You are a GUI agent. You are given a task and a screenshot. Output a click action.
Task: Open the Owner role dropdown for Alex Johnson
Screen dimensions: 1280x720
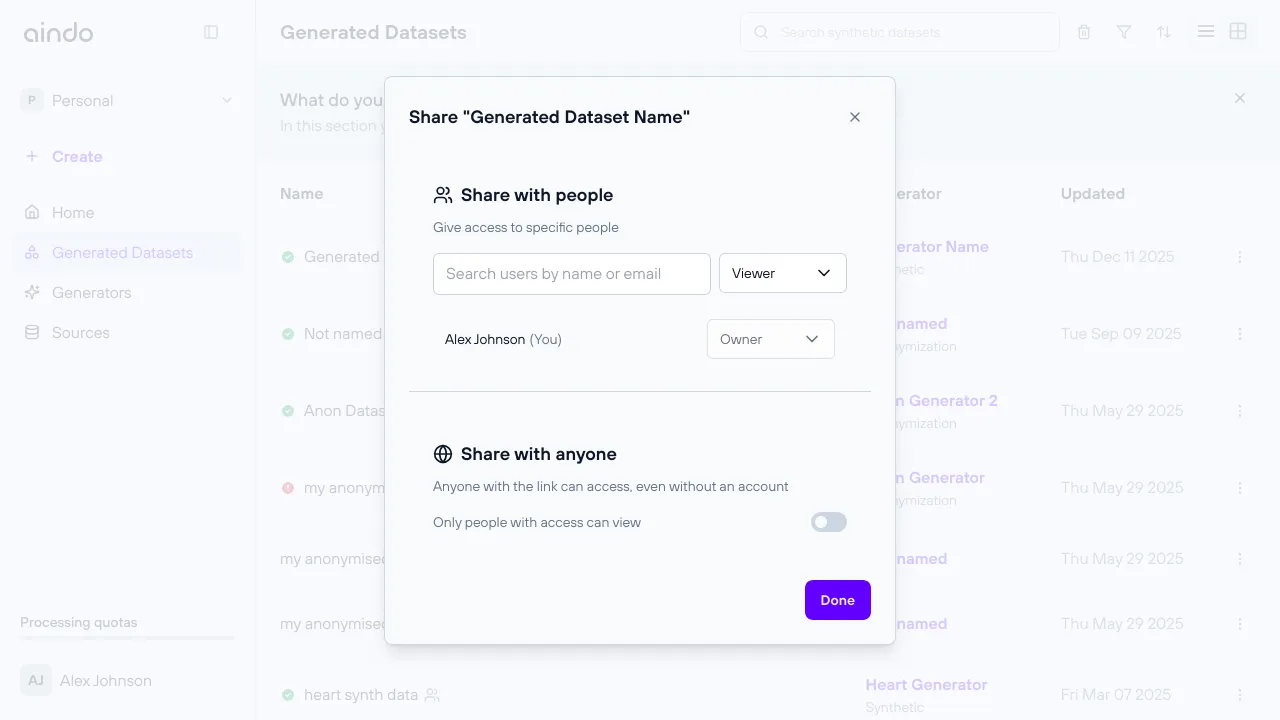(x=770, y=339)
